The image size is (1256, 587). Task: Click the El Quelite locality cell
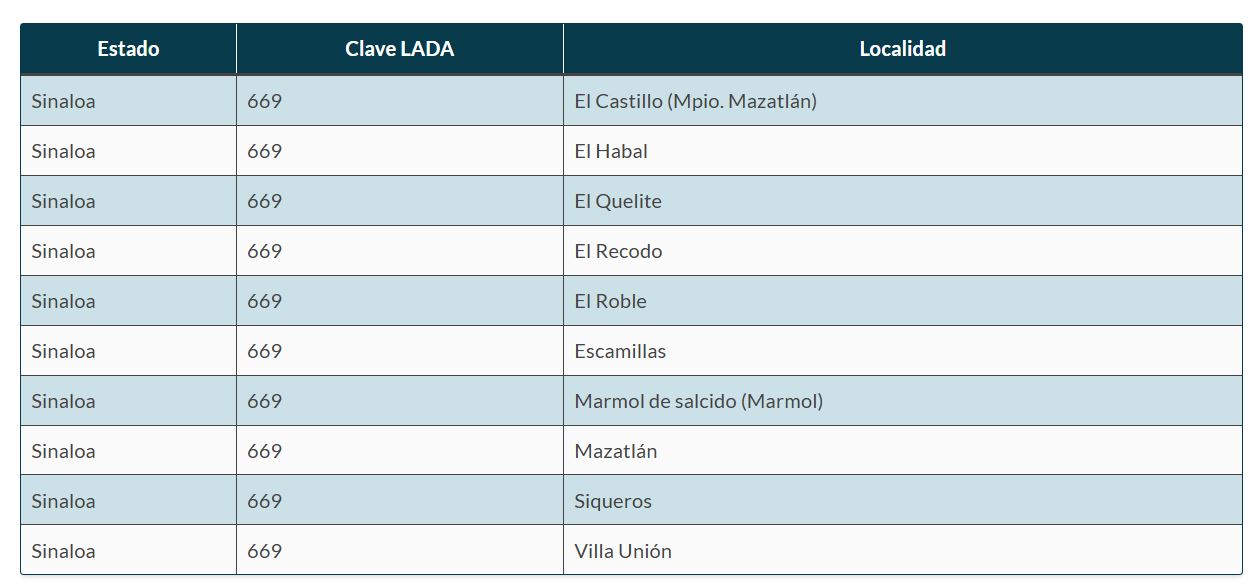coord(618,201)
